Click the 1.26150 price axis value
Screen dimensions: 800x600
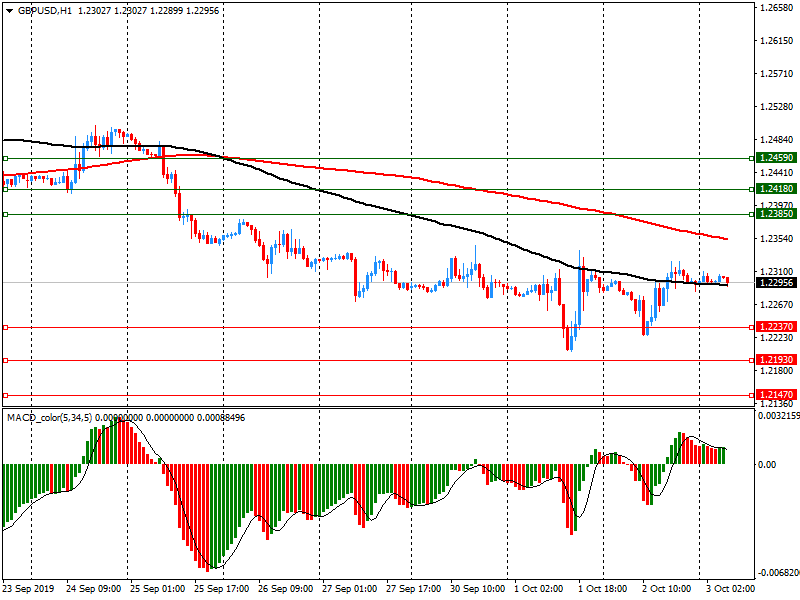pos(777,41)
